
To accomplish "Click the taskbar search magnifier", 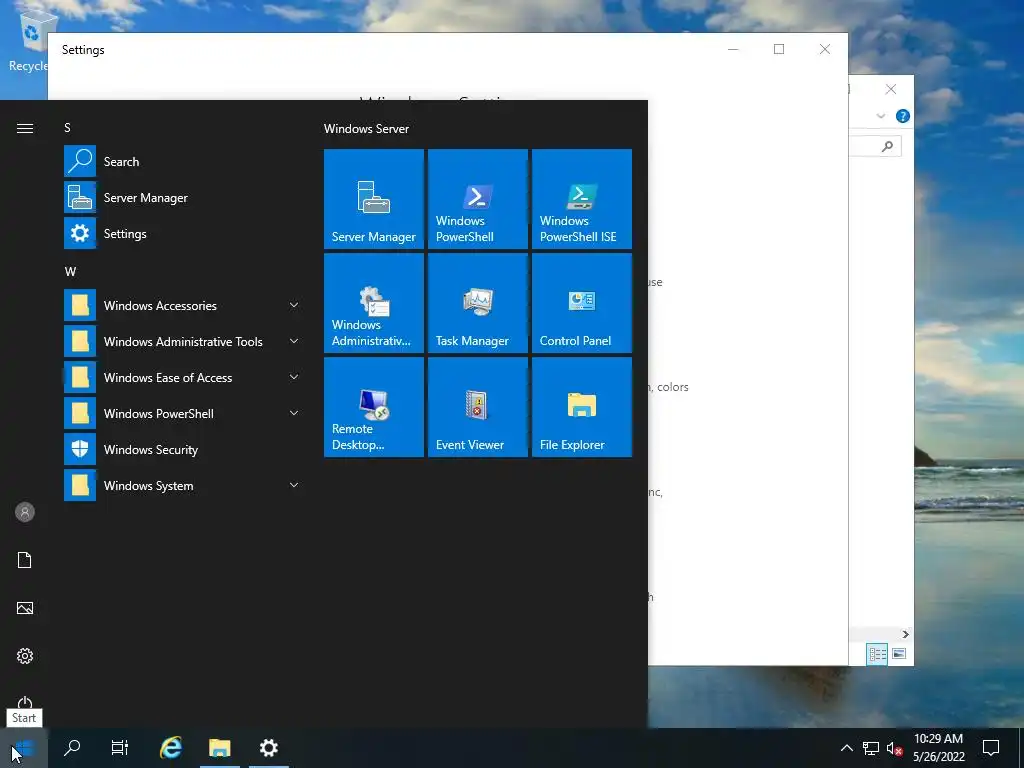I will click(72, 748).
